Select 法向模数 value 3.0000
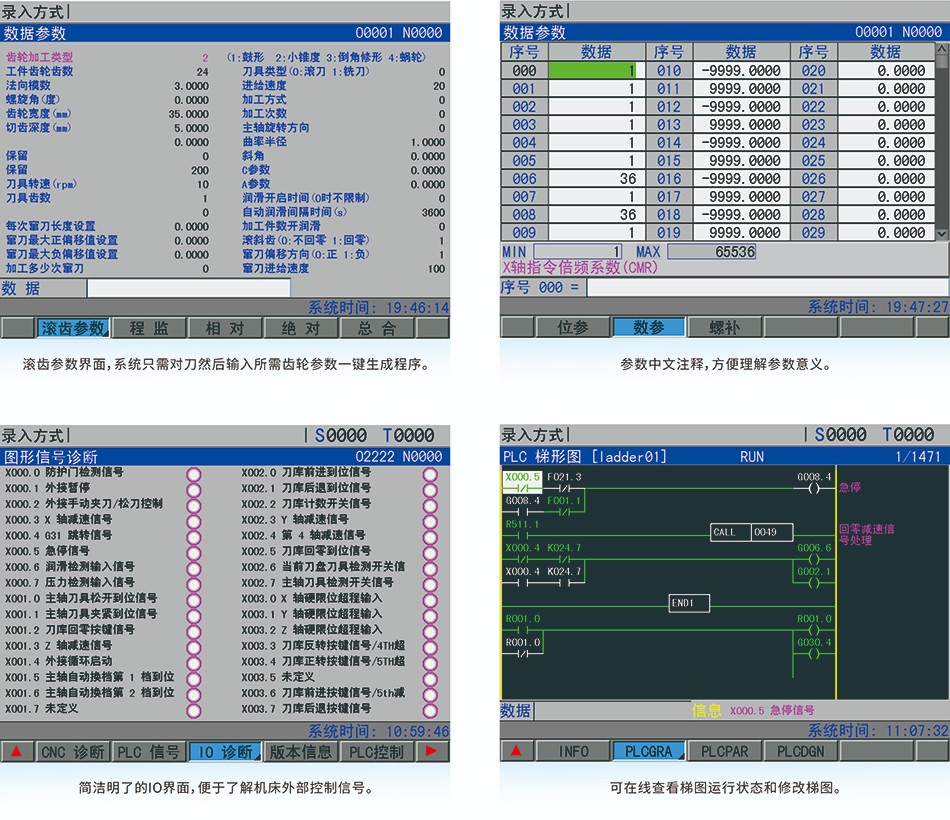The height and width of the screenshot is (820, 950). 191,86
